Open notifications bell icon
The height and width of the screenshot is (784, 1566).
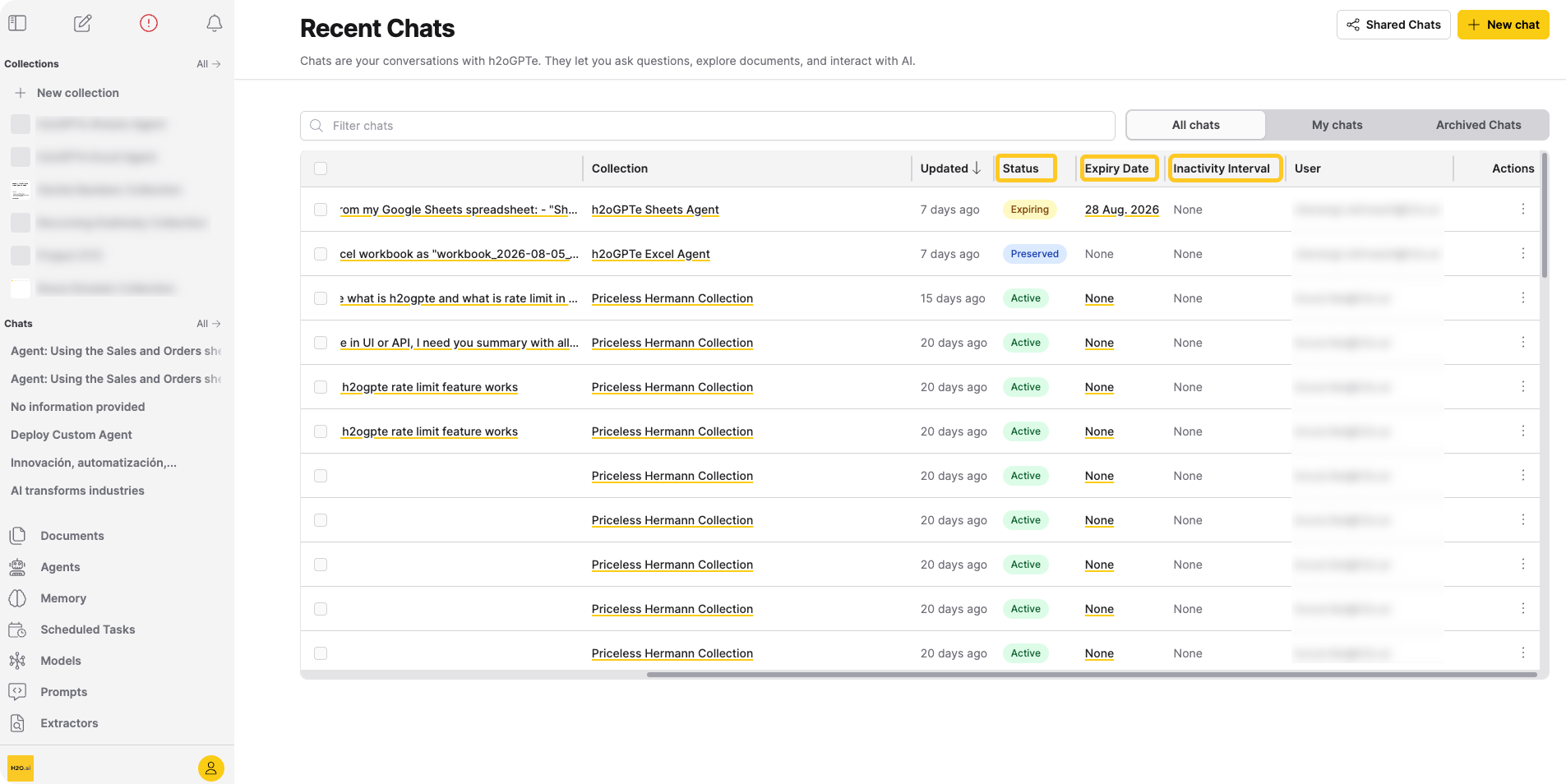(215, 23)
